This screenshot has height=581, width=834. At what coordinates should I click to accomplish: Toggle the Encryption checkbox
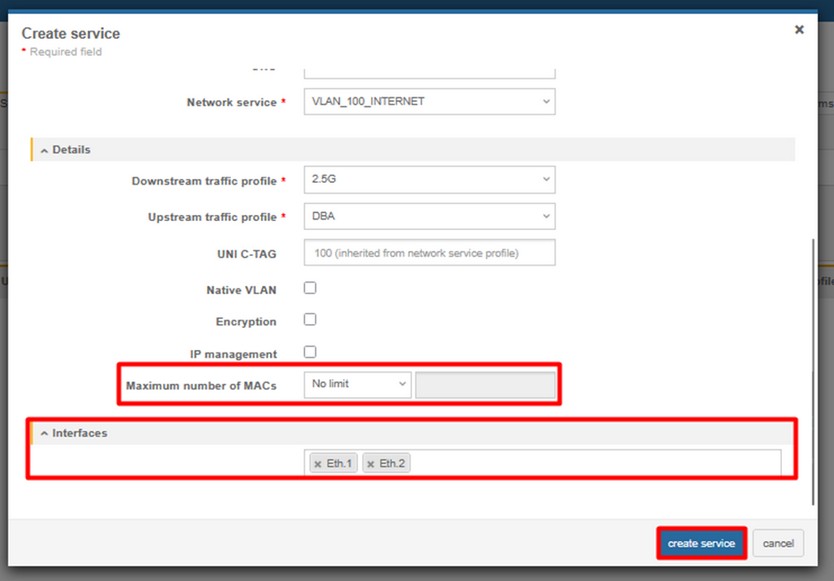point(310,320)
